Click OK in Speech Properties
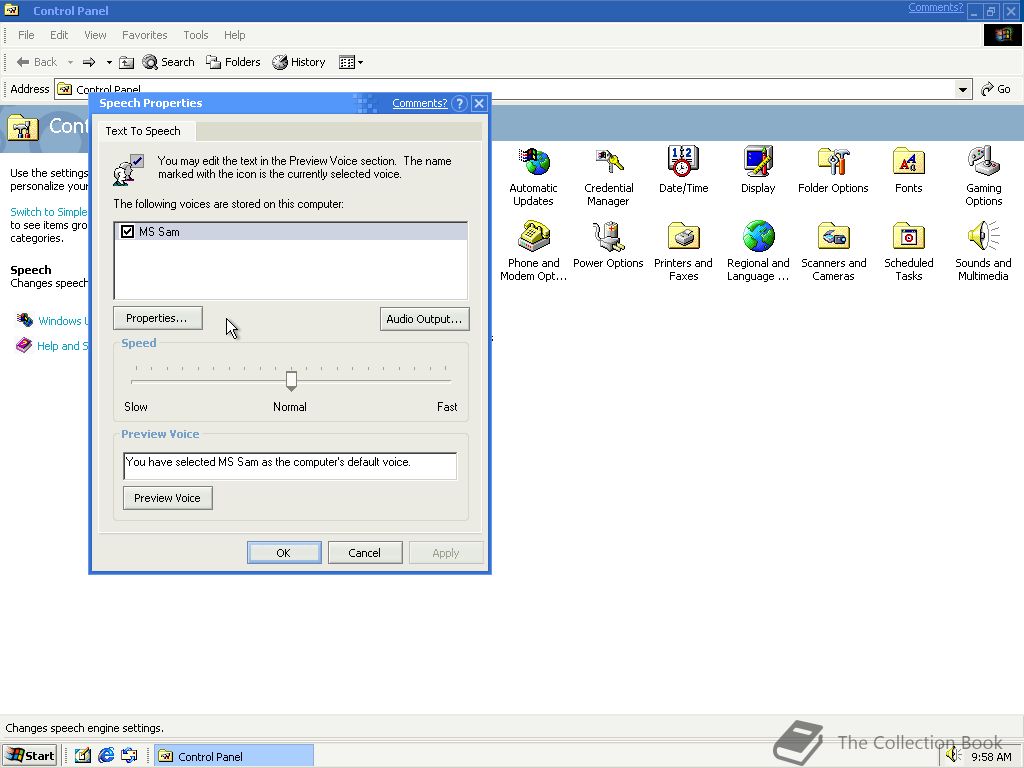 pyautogui.click(x=284, y=552)
